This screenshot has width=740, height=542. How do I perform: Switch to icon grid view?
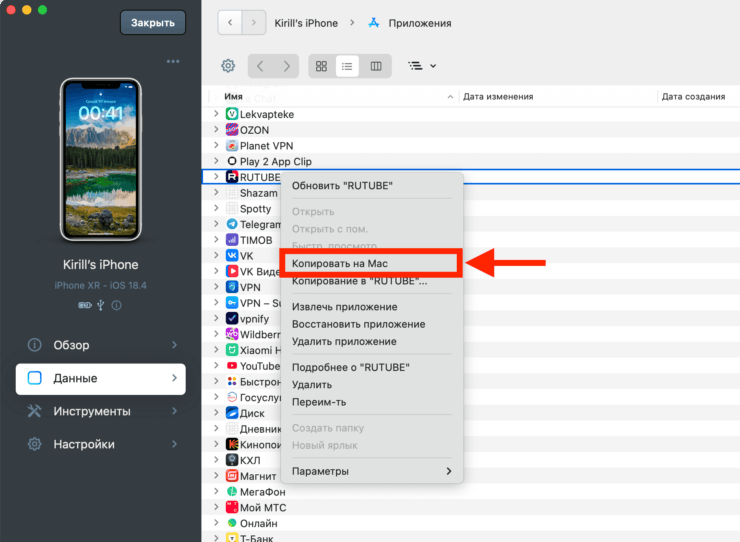321,66
